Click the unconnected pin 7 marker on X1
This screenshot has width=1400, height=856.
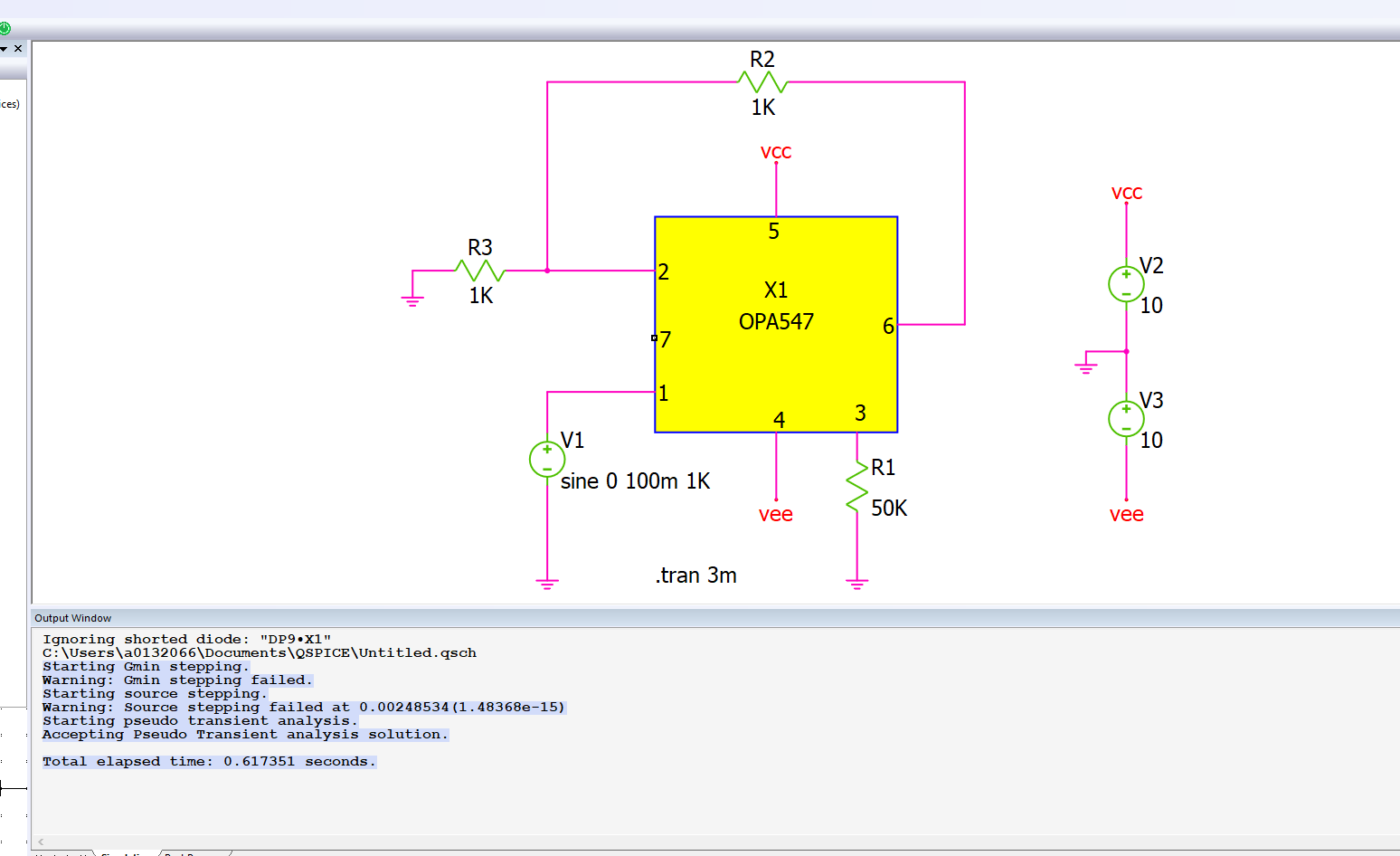(654, 338)
